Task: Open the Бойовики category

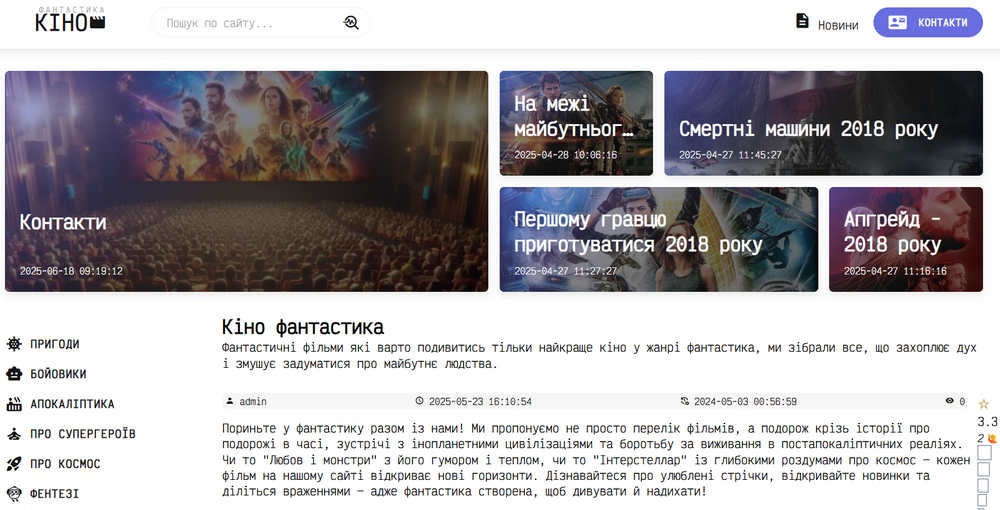Action: [x=58, y=374]
